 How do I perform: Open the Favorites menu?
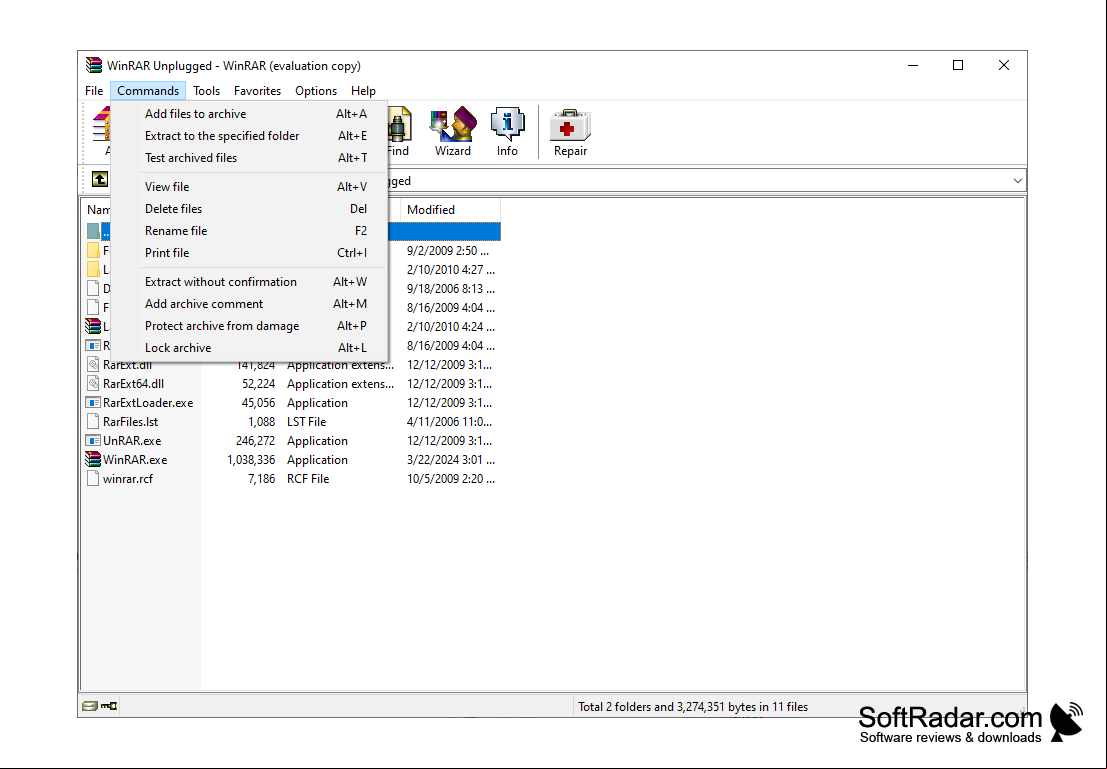(257, 90)
